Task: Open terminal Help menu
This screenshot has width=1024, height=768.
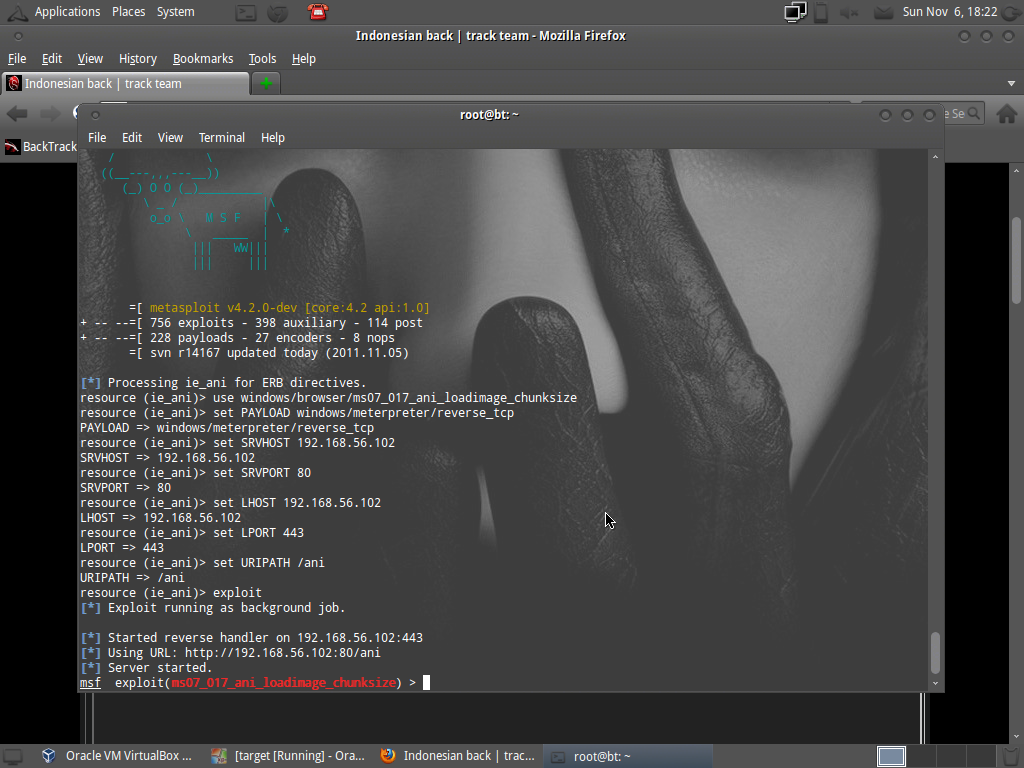Action: [273, 138]
